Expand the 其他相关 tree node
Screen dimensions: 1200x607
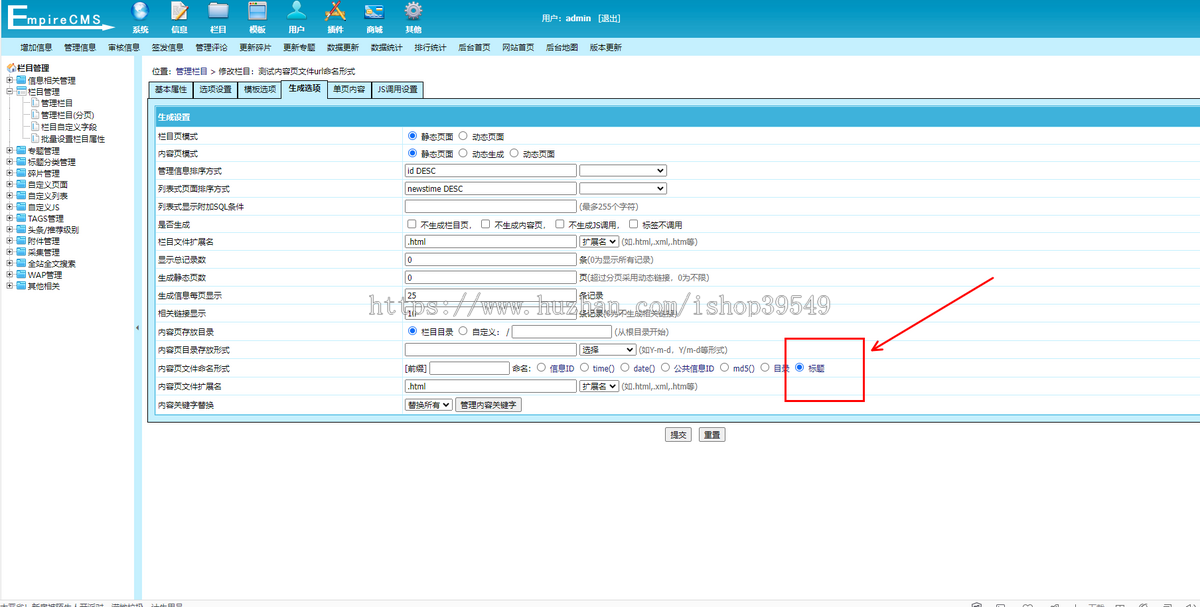(x=9, y=286)
